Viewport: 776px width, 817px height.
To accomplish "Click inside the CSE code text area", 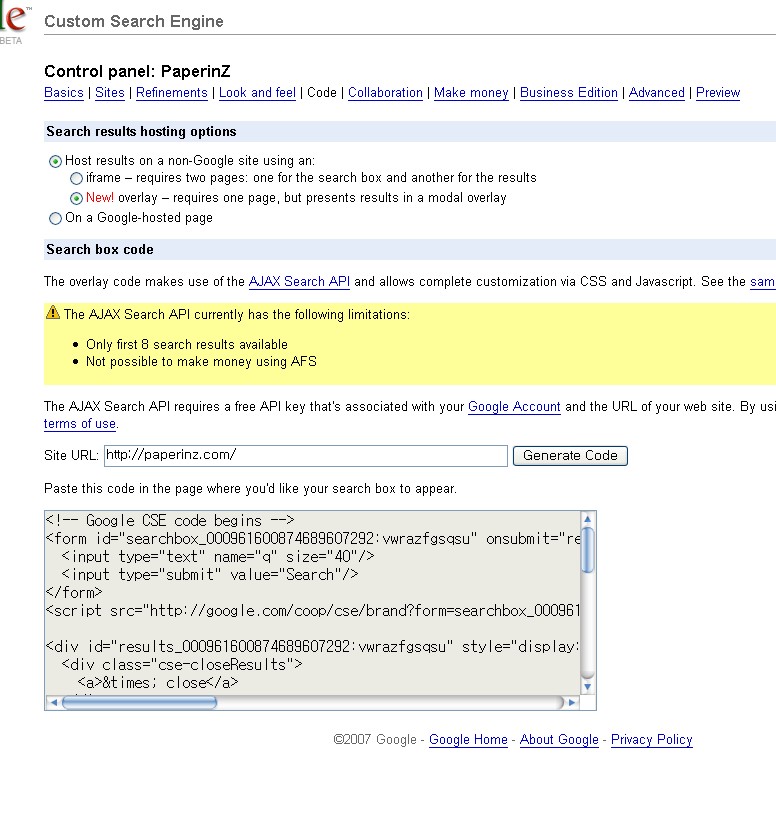I will coord(313,603).
